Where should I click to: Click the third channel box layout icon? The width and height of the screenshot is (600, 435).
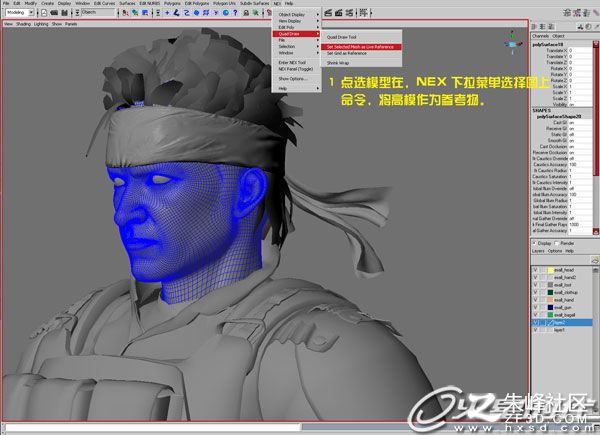pos(551,26)
